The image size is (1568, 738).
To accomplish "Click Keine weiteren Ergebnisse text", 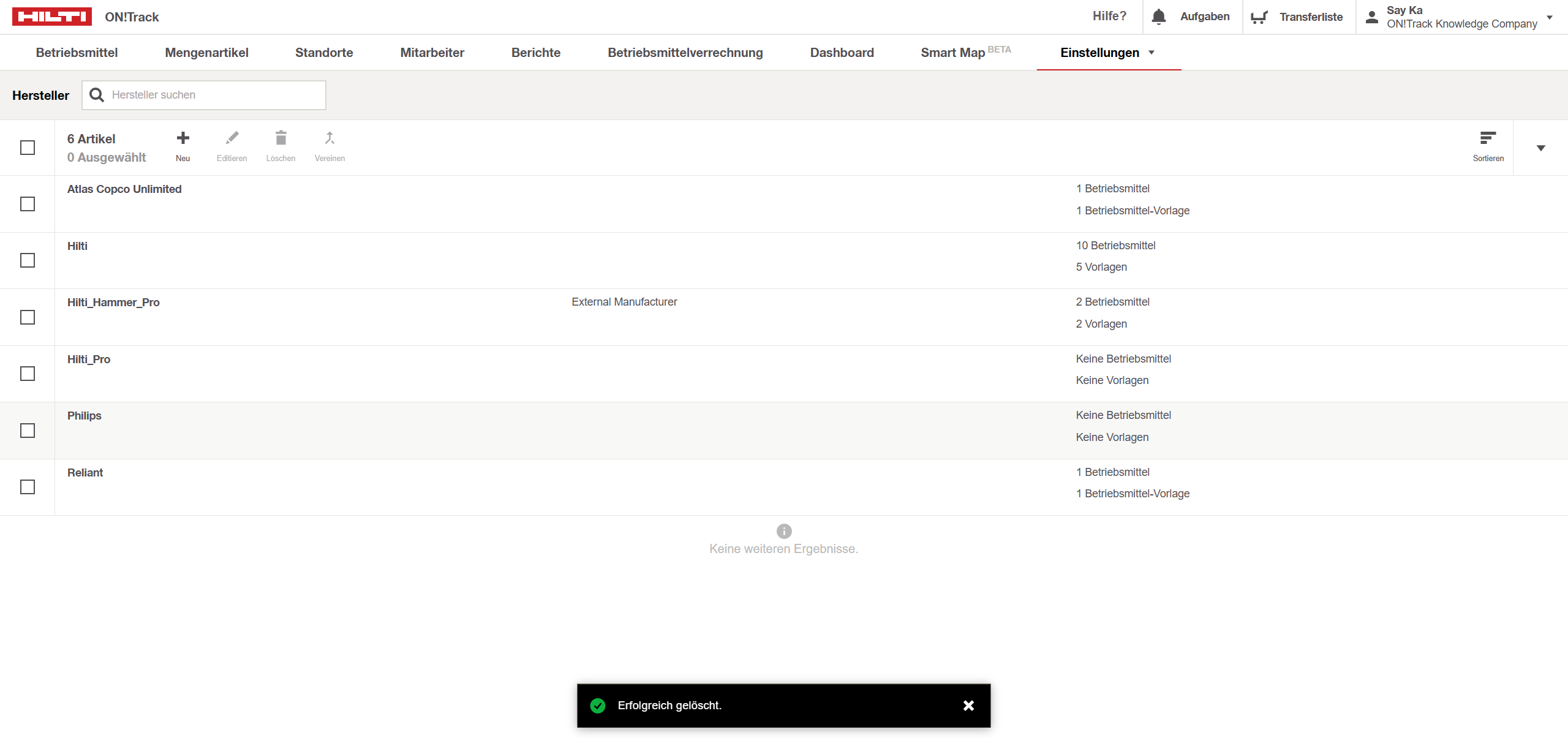I will click(x=784, y=549).
